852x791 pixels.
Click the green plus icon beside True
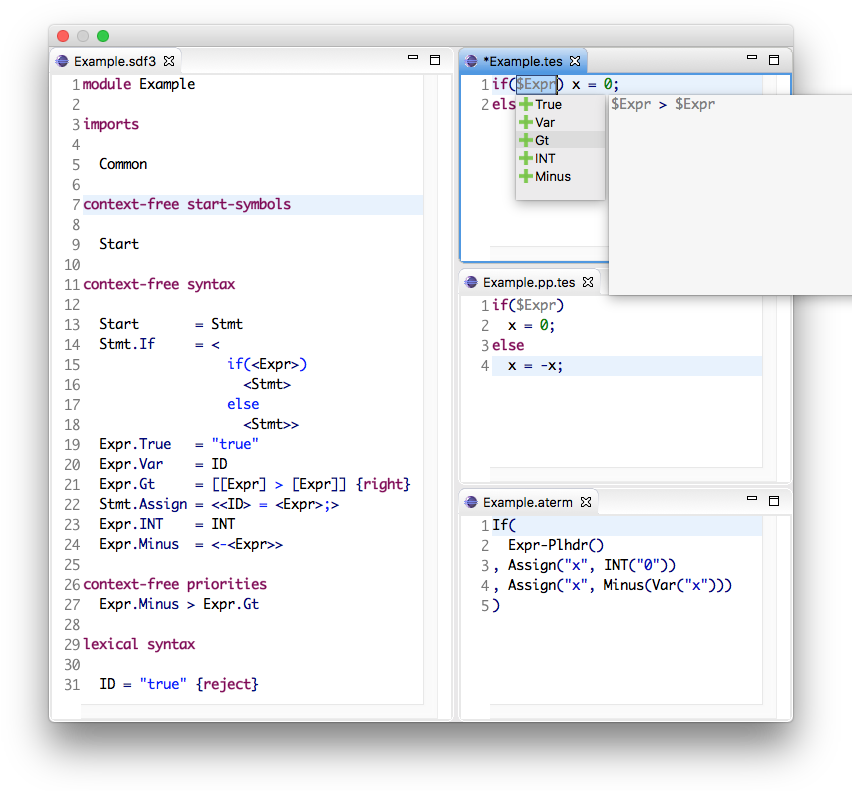click(525, 104)
